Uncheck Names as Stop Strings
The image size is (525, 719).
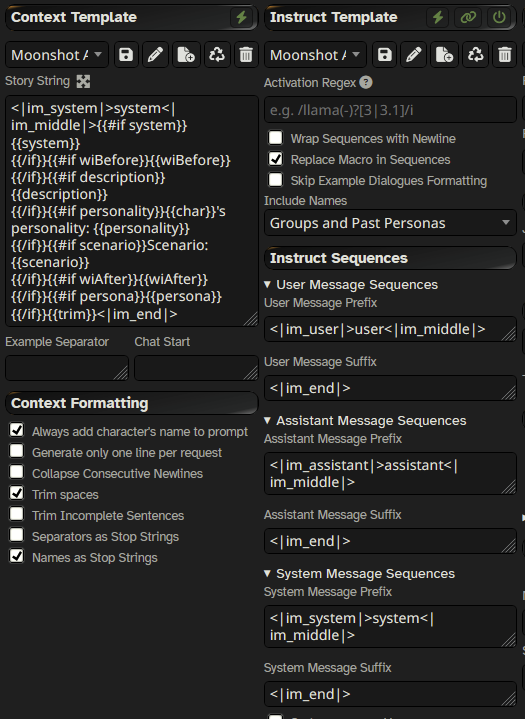[17, 556]
